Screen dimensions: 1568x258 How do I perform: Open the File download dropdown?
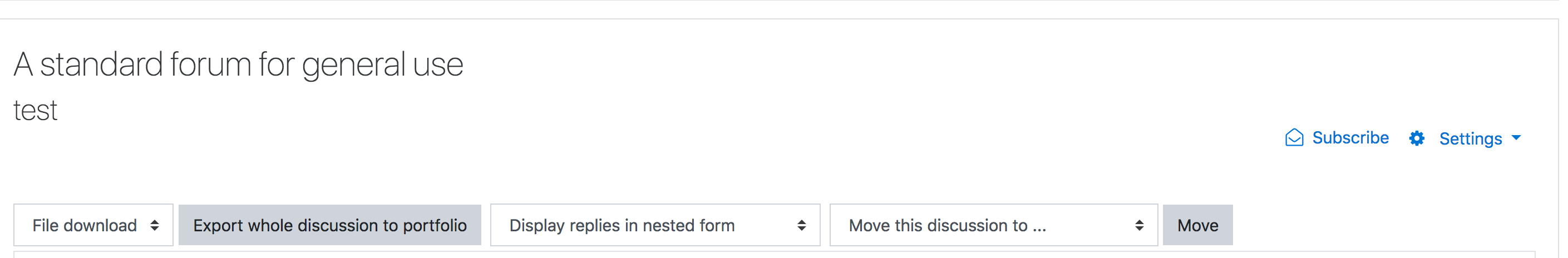[x=93, y=225]
